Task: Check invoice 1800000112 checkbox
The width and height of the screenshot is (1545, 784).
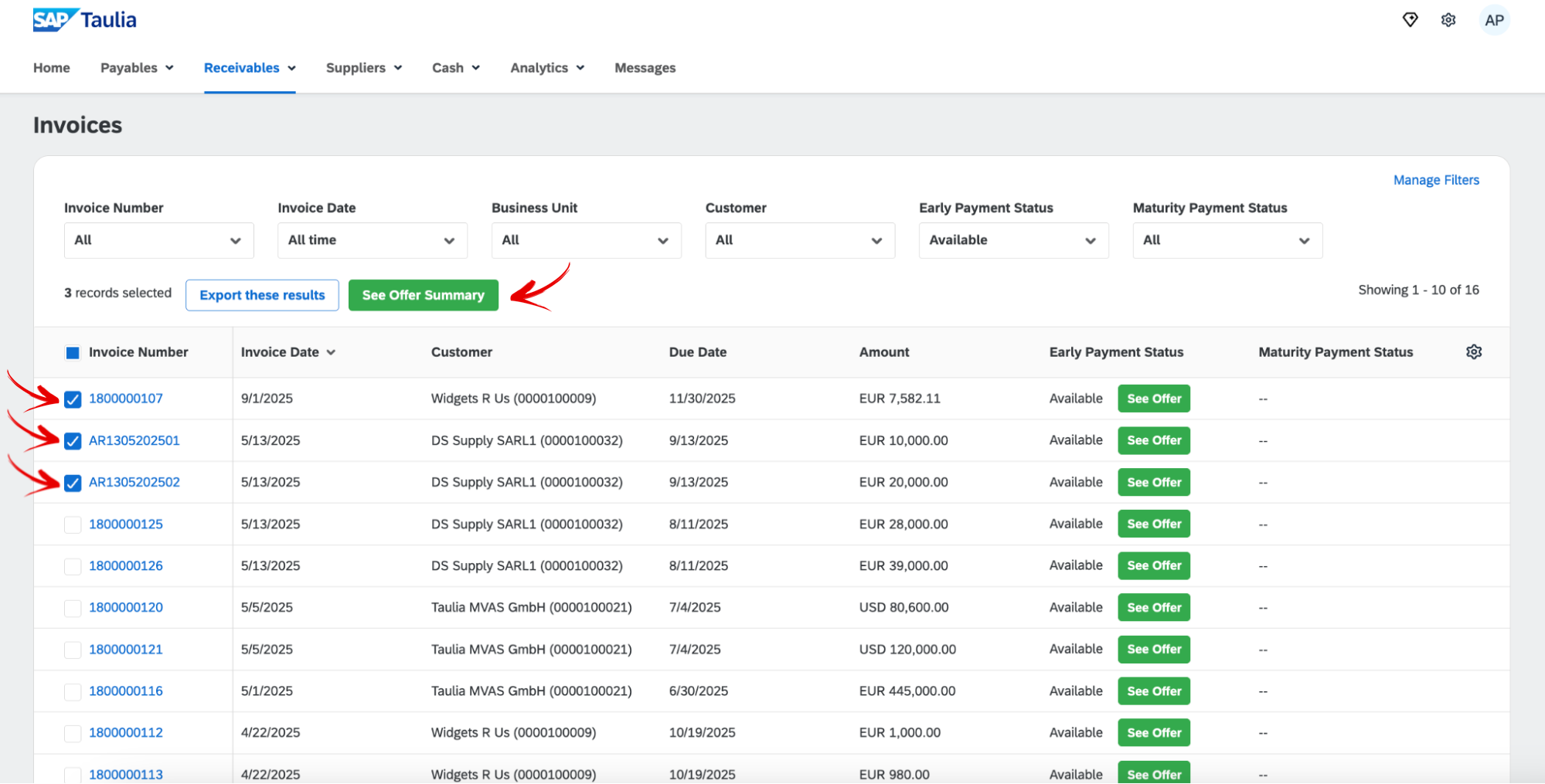Action: 73,733
